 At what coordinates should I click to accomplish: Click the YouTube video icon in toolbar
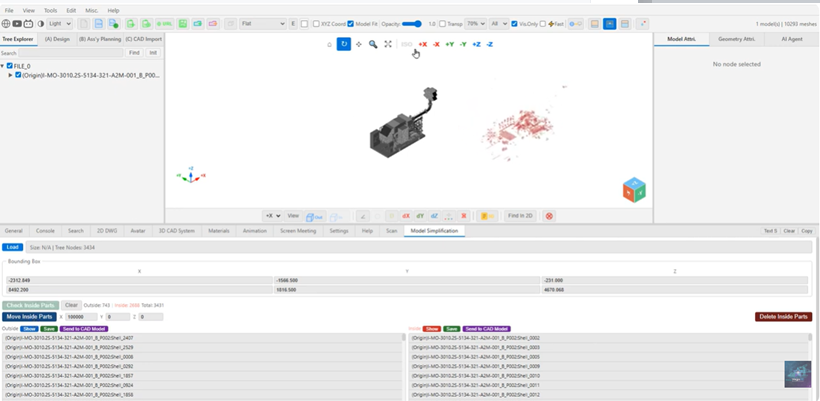pyautogui.click(x=17, y=24)
